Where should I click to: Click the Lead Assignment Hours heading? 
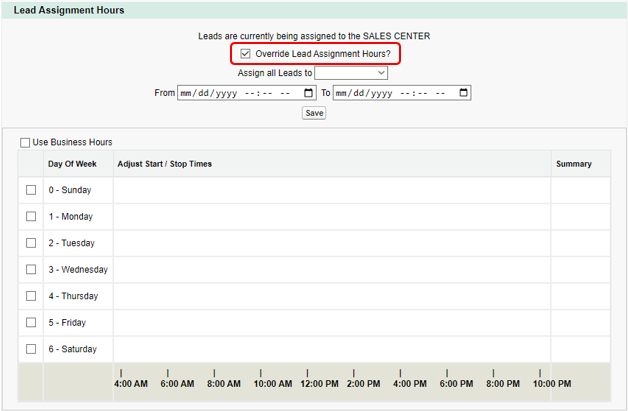pyautogui.click(x=69, y=10)
